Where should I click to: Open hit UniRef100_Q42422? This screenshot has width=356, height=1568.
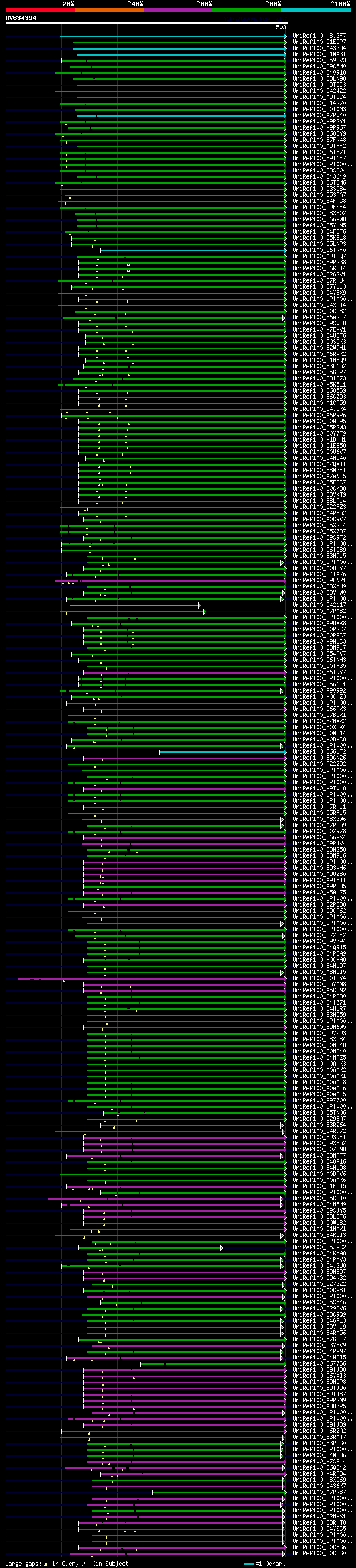tap(319, 91)
